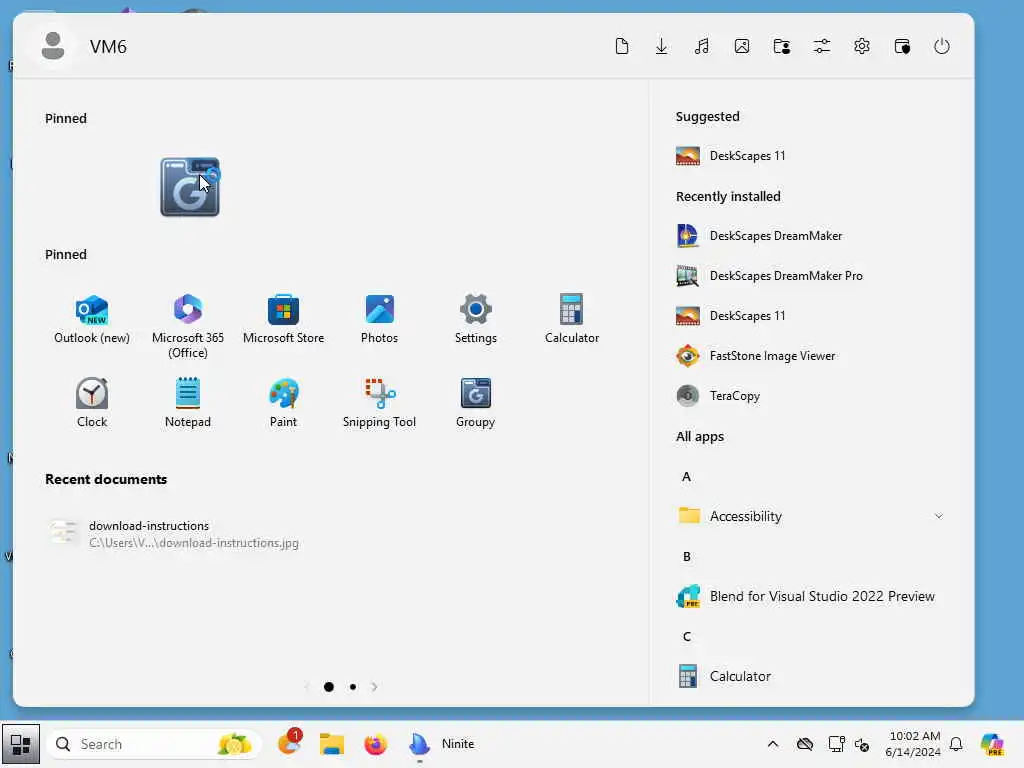Select the first page dot
The height and width of the screenshot is (768, 1024).
point(328,687)
